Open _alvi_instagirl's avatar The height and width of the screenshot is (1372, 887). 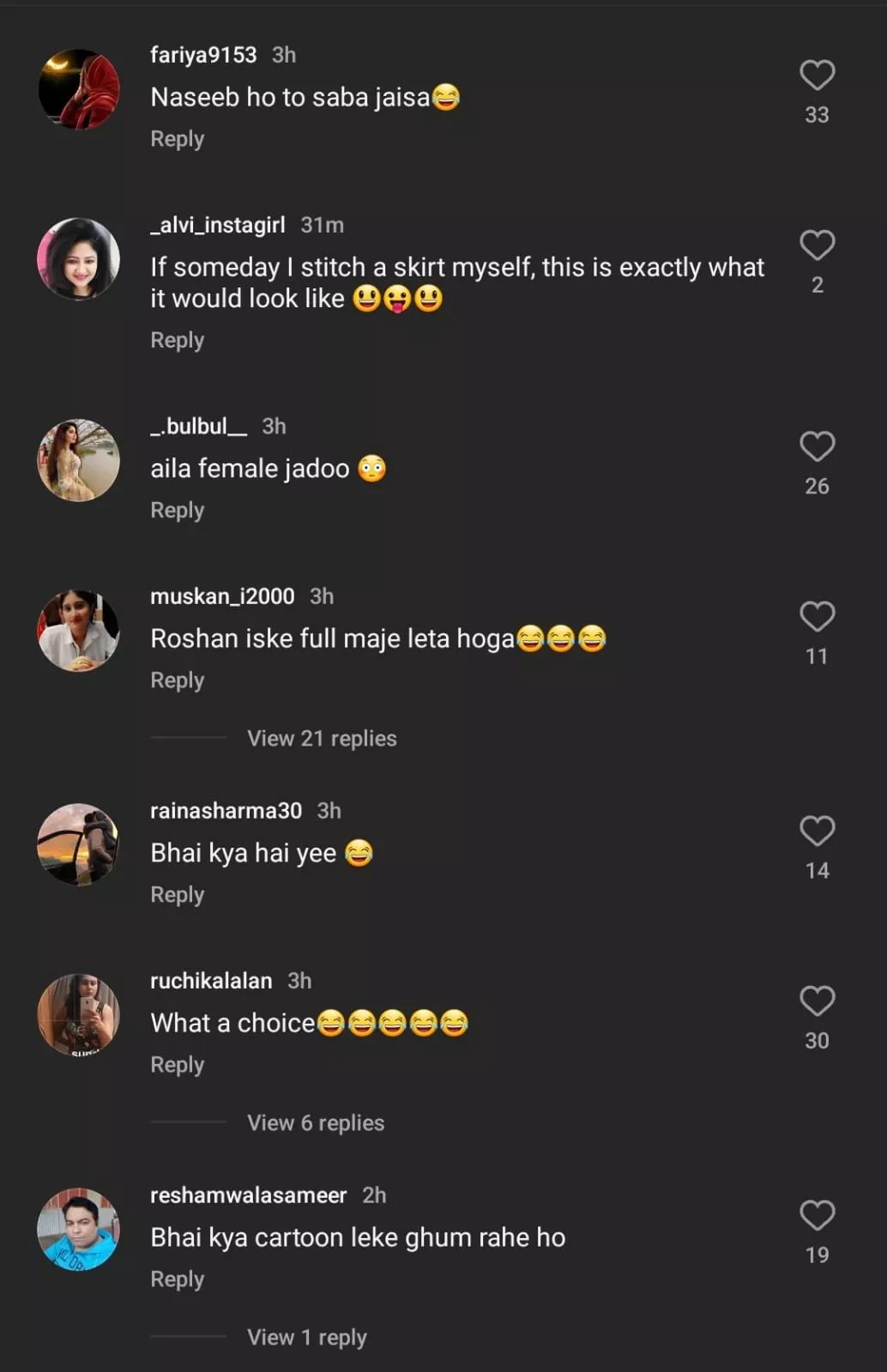tap(79, 259)
